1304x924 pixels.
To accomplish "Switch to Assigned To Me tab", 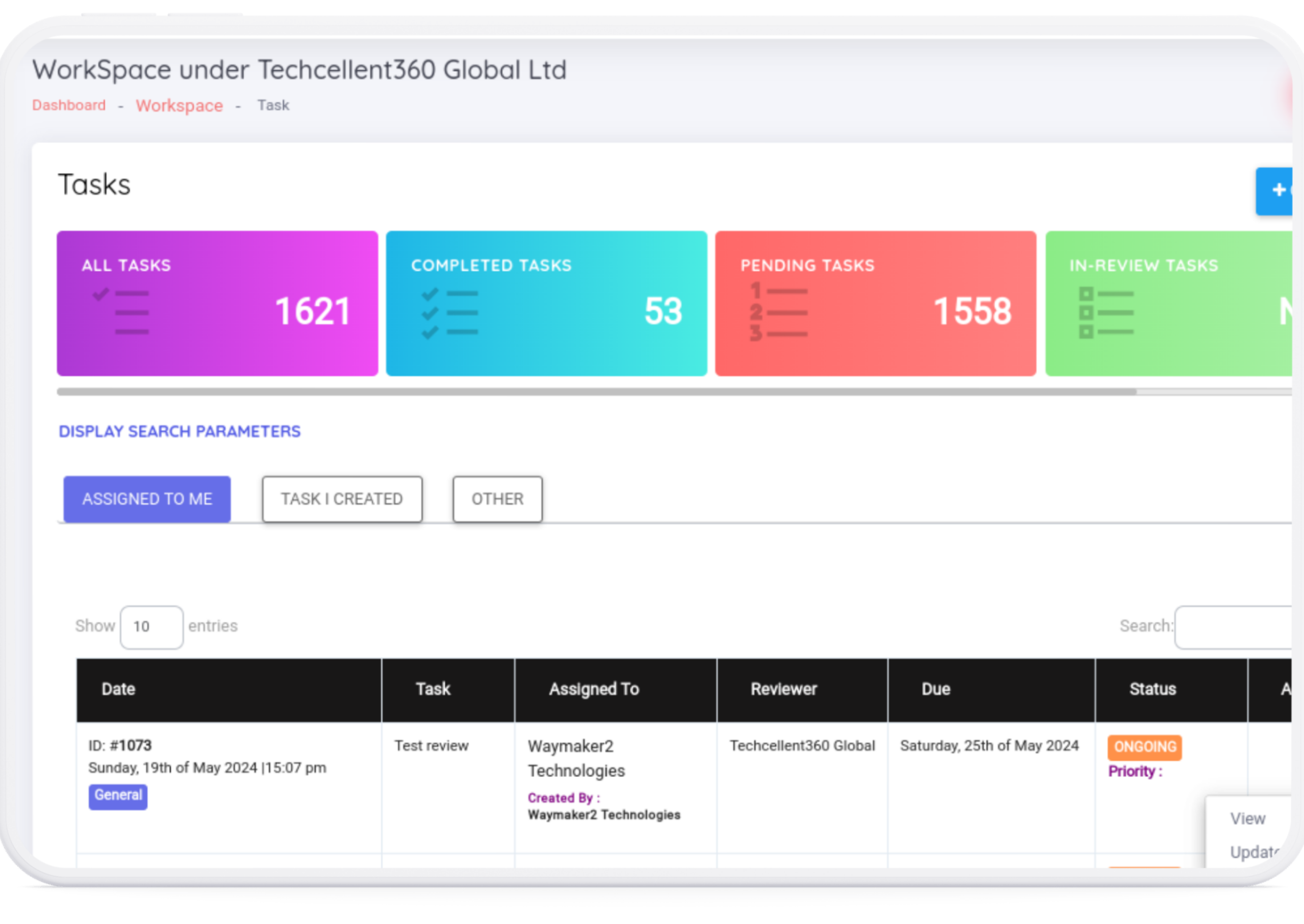I will pos(147,499).
